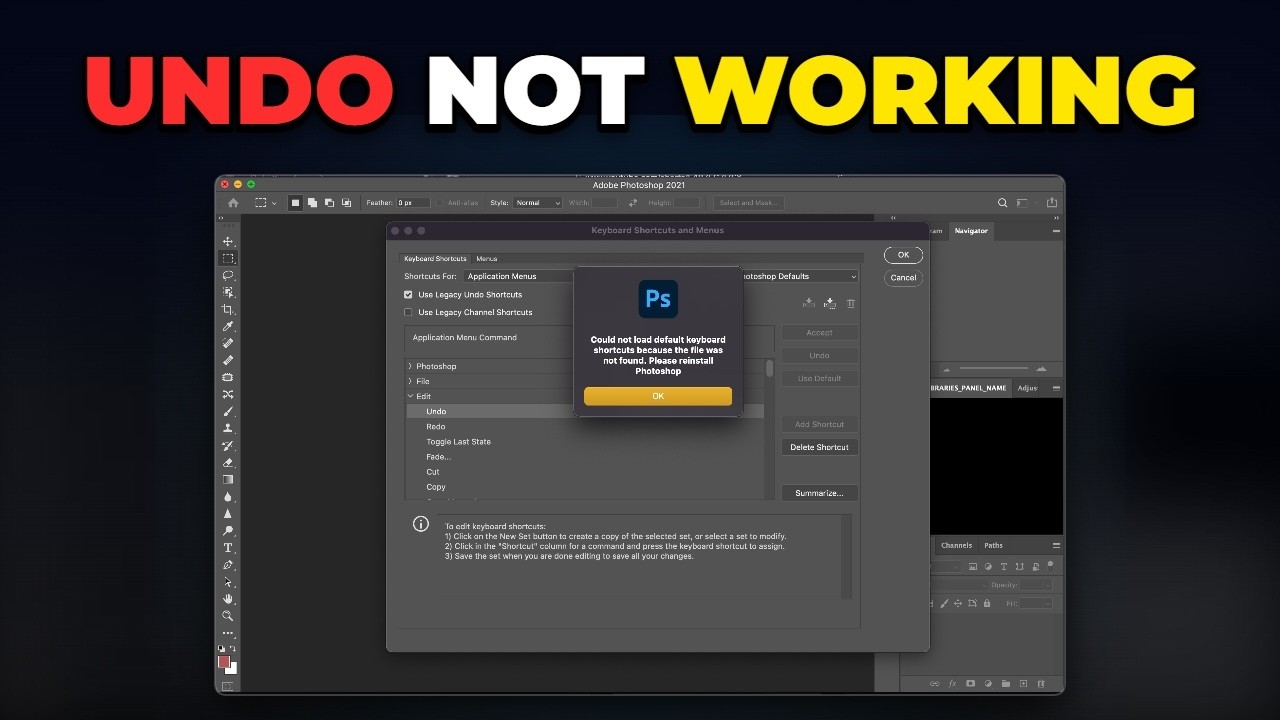Select the Rectangular Marquee tool in toolbar
Image resolution: width=1280 pixels, height=720 pixels.
(x=228, y=258)
